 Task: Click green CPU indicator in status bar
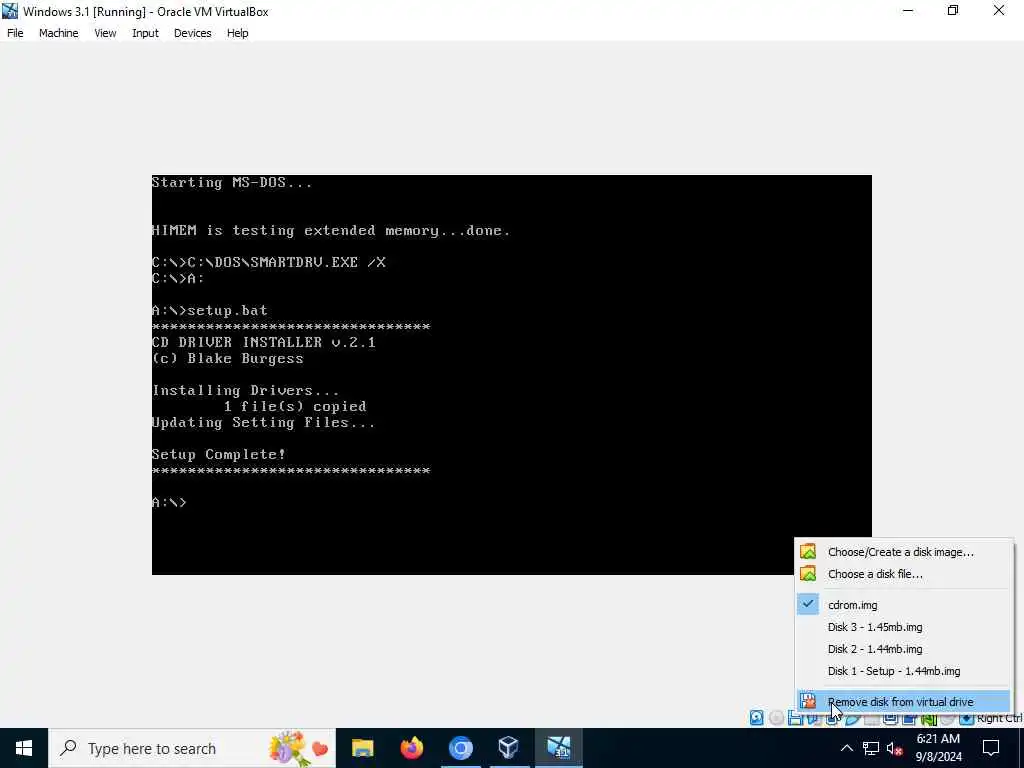(x=928, y=718)
